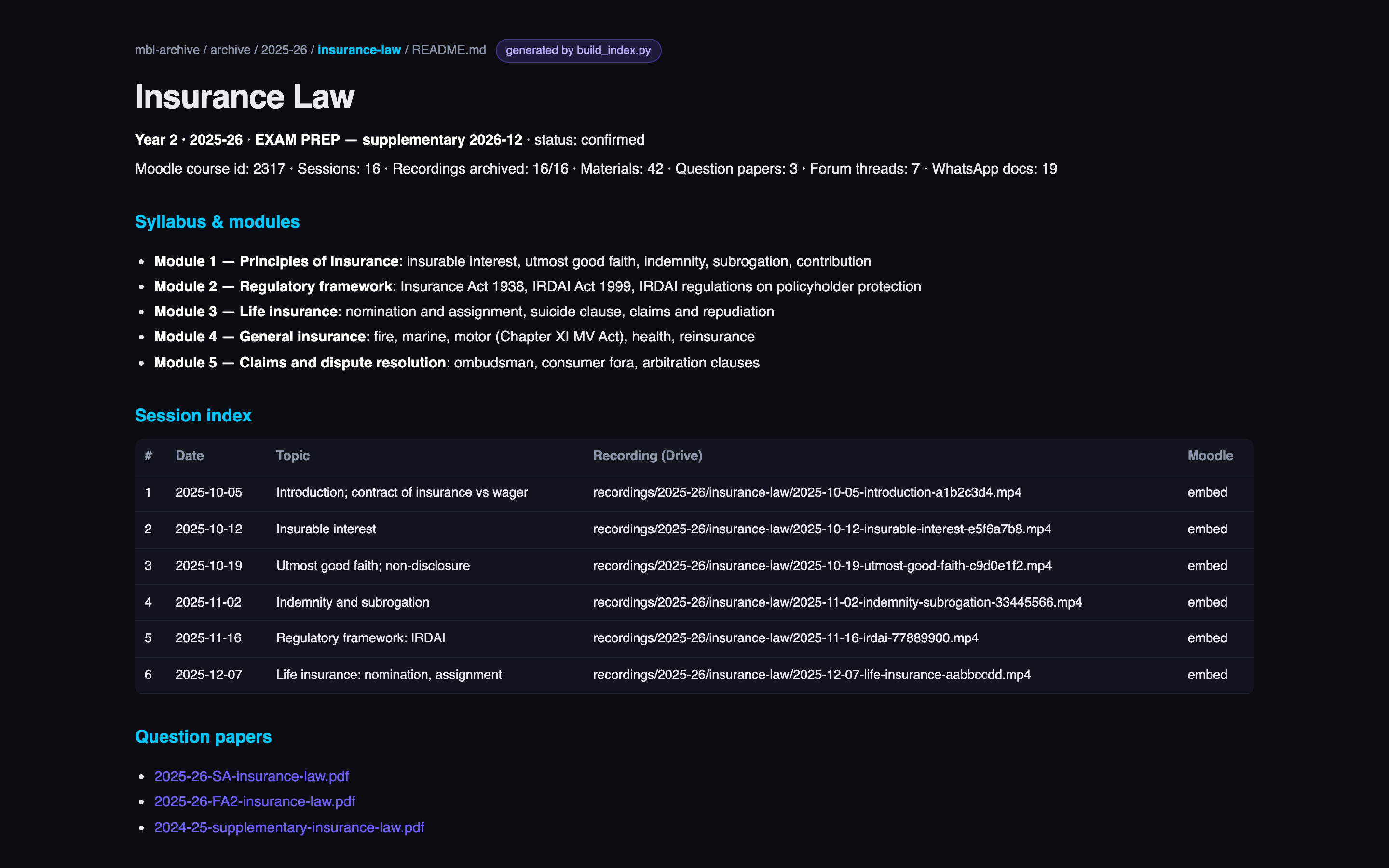Viewport: 1389px width, 868px height.
Task: Click the Module 3 — Life insurance item
Action: [464, 312]
